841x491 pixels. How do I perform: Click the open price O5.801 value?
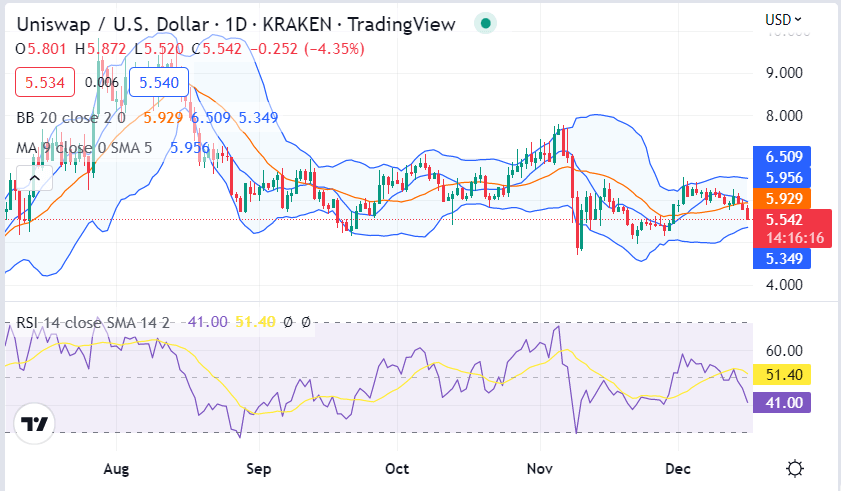[x=41, y=49]
